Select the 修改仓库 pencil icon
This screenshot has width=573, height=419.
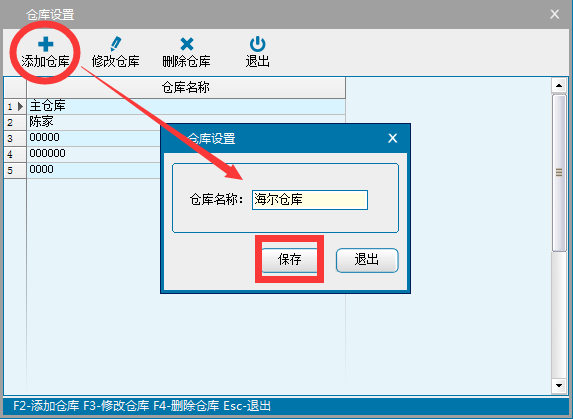tap(116, 44)
